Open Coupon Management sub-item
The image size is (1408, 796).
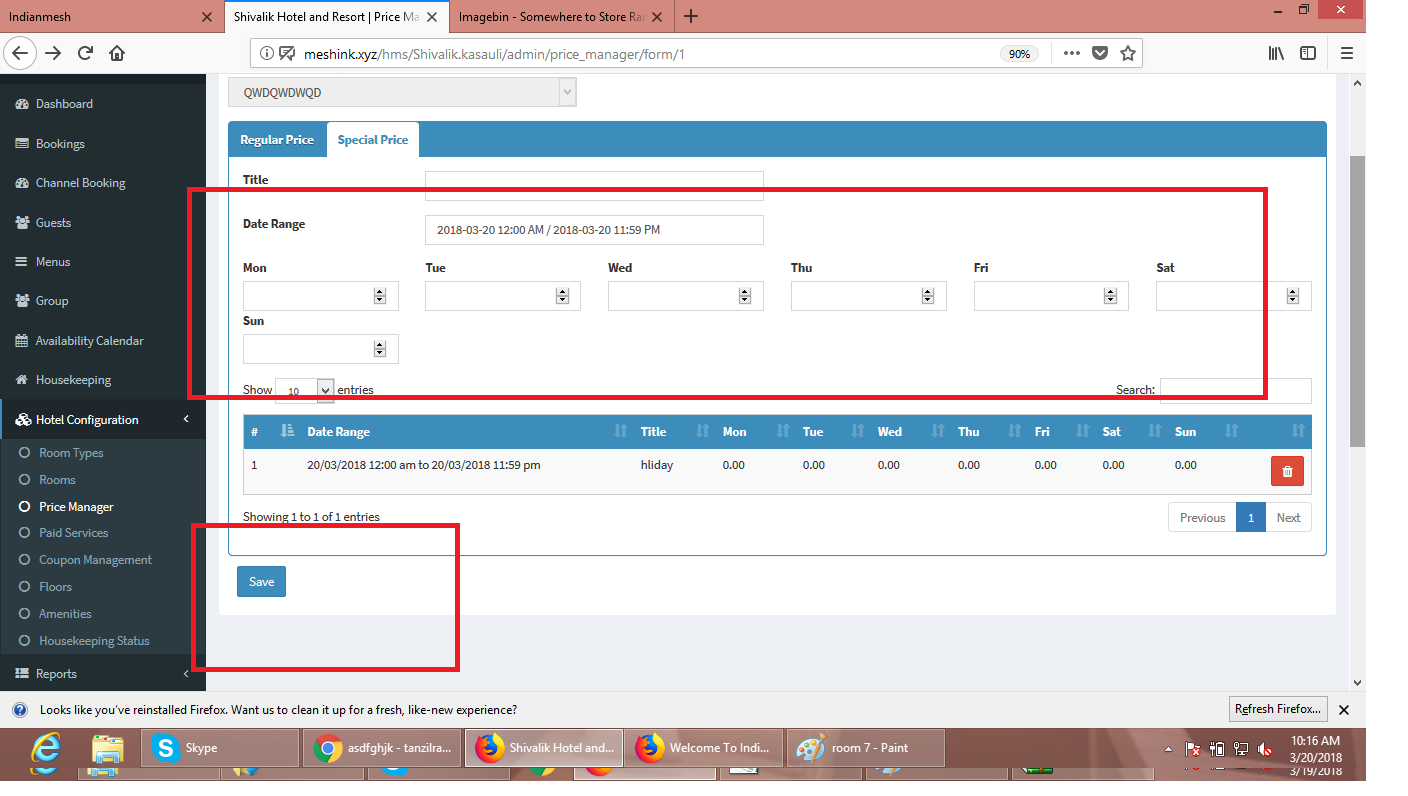click(95, 560)
